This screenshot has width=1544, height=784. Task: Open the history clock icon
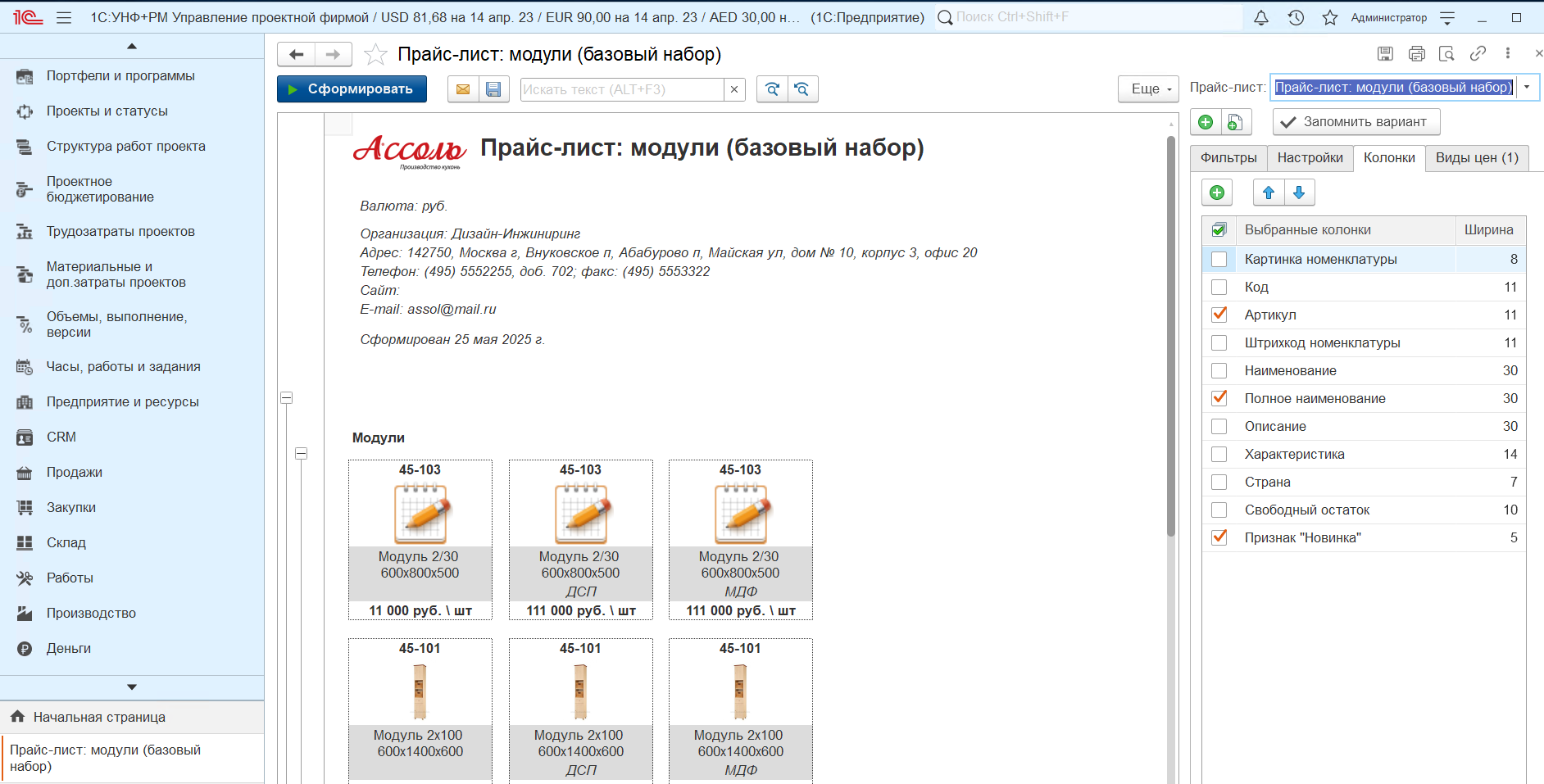click(x=1296, y=17)
